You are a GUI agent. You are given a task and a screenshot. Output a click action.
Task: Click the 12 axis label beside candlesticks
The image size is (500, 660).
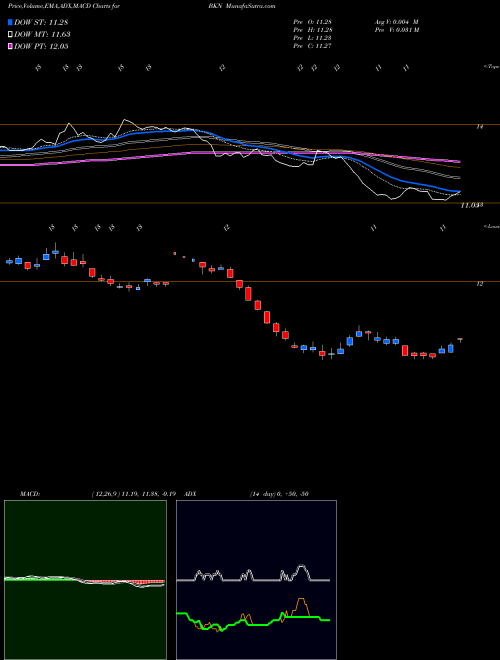pos(479,284)
